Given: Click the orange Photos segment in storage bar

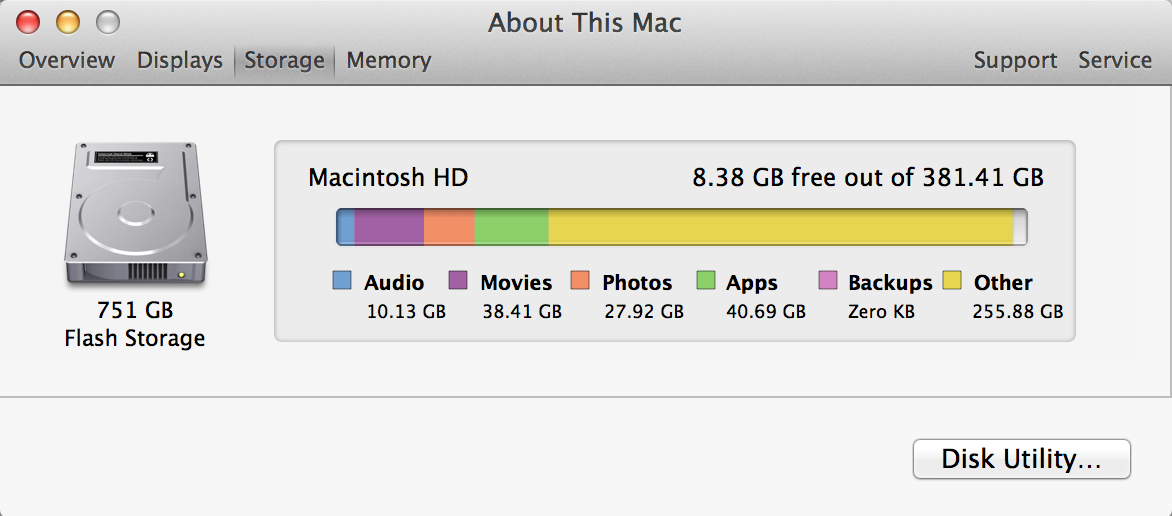Looking at the screenshot, I should (449, 226).
